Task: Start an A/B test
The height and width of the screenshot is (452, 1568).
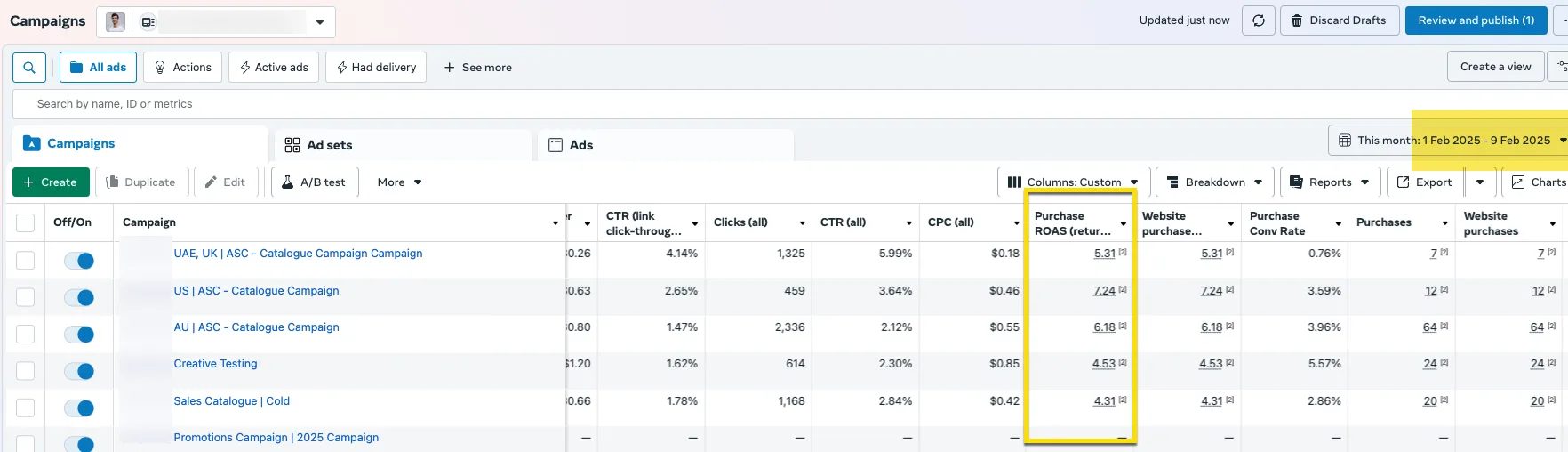Action: [x=314, y=182]
